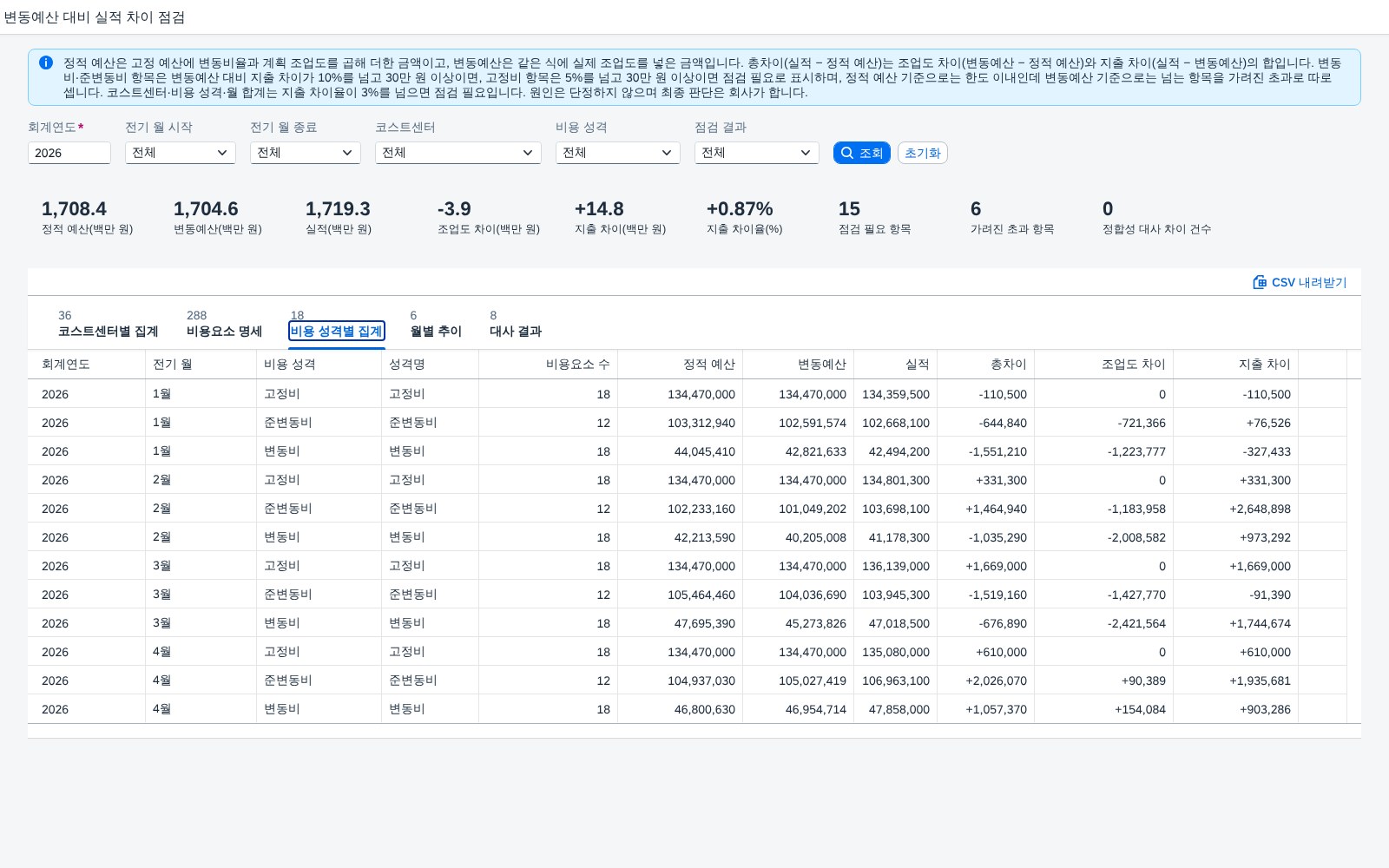
Task: Click the info icon in the blue banner
Action: [x=46, y=62]
